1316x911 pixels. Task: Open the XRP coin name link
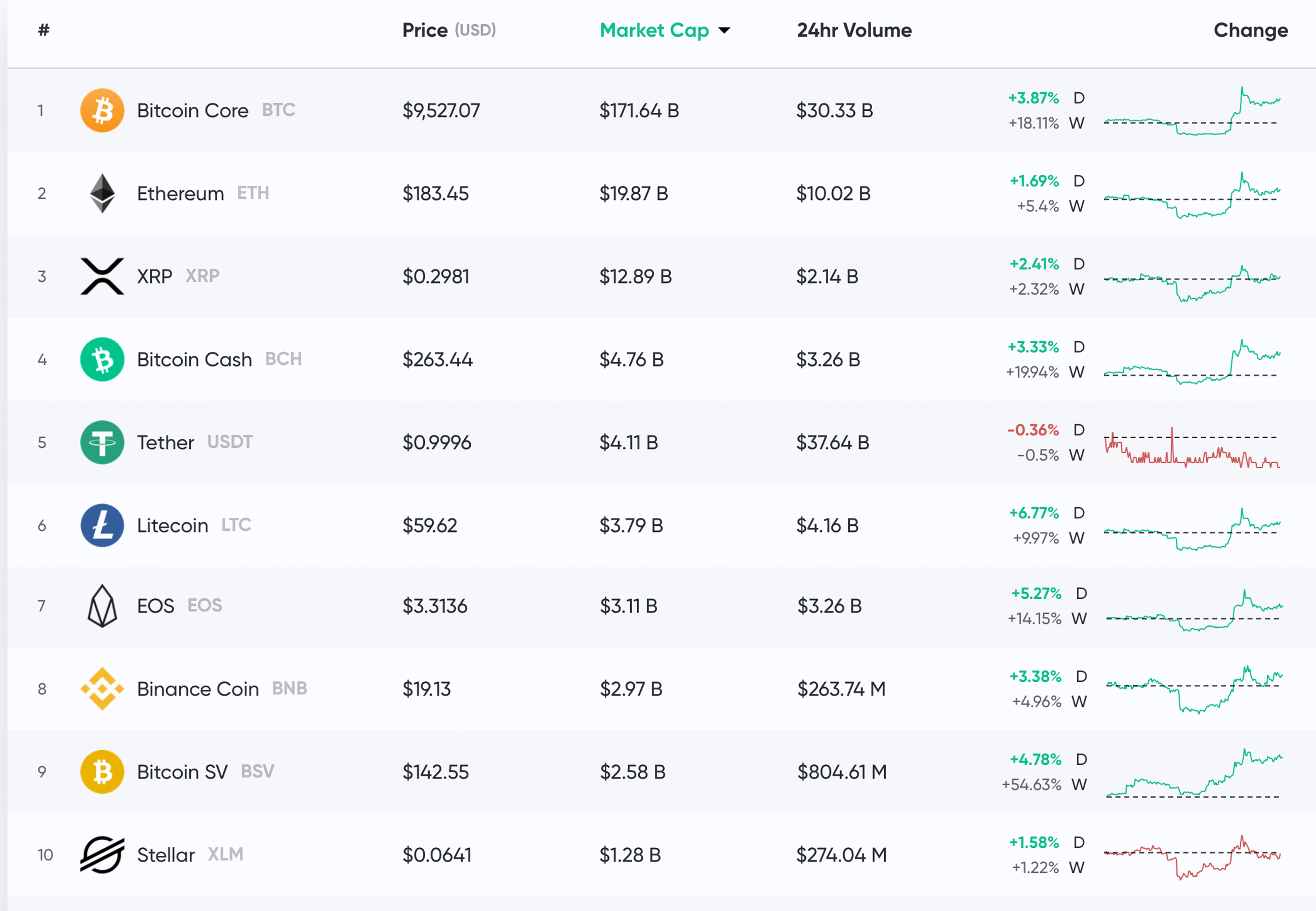tap(155, 276)
